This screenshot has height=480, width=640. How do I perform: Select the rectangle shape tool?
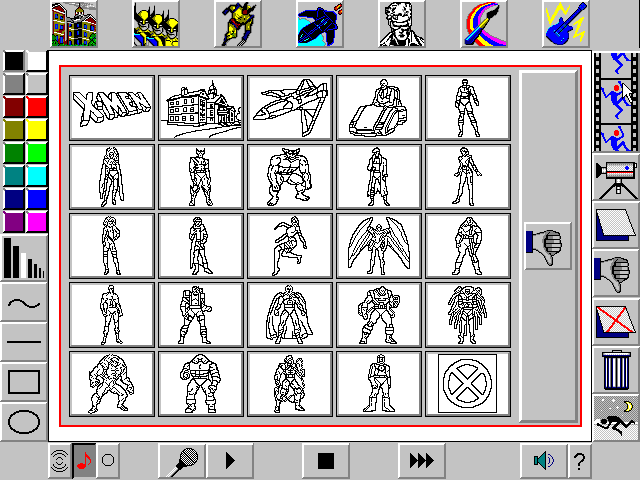click(24, 382)
